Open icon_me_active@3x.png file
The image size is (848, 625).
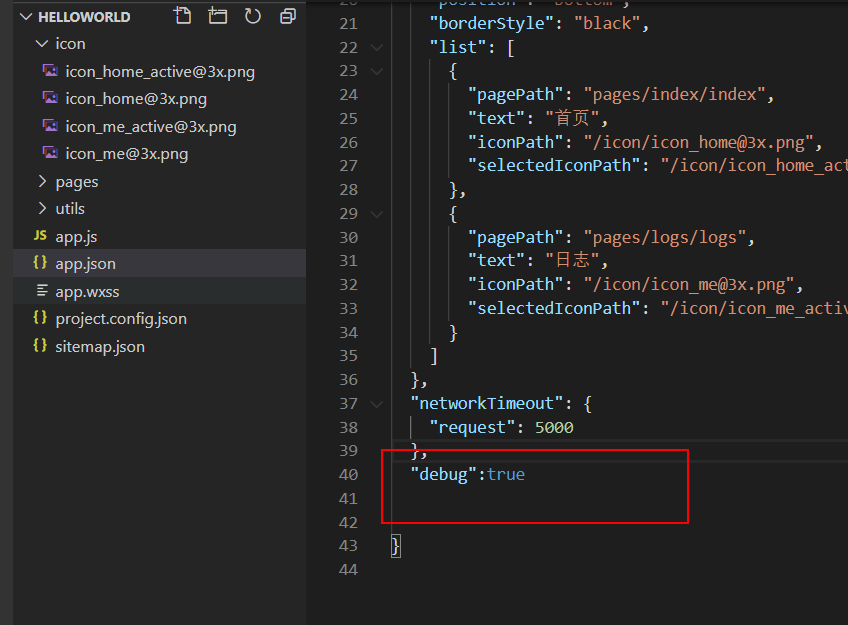tap(151, 127)
